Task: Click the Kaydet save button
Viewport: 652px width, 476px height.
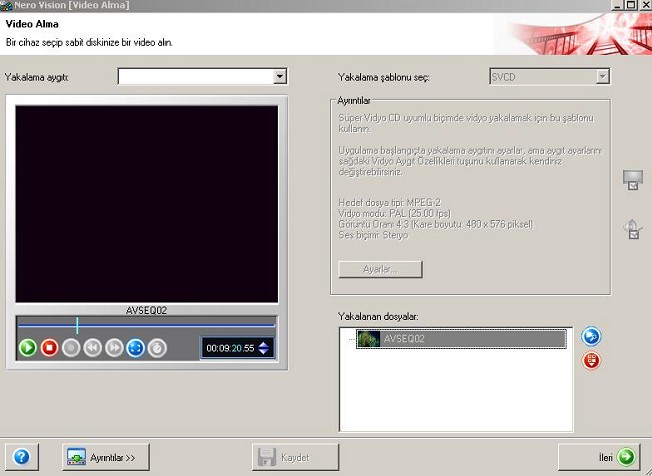Action: pos(295,457)
